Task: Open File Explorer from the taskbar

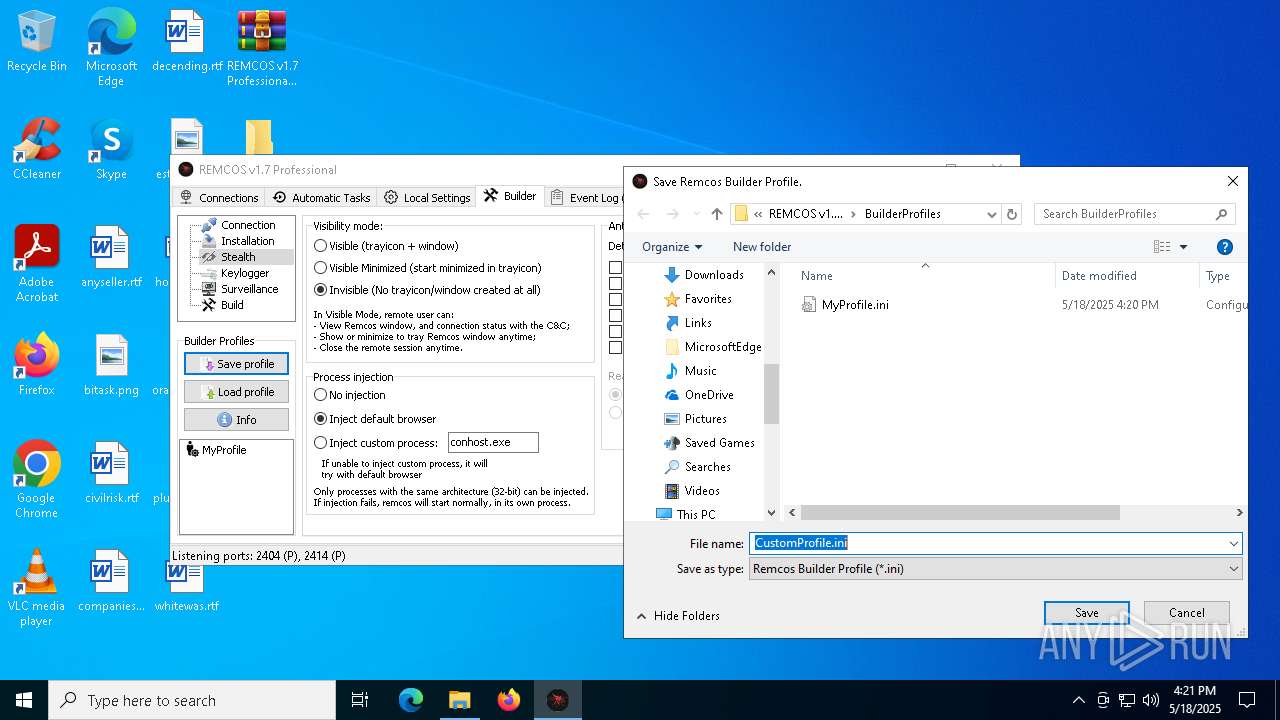Action: click(x=459, y=700)
